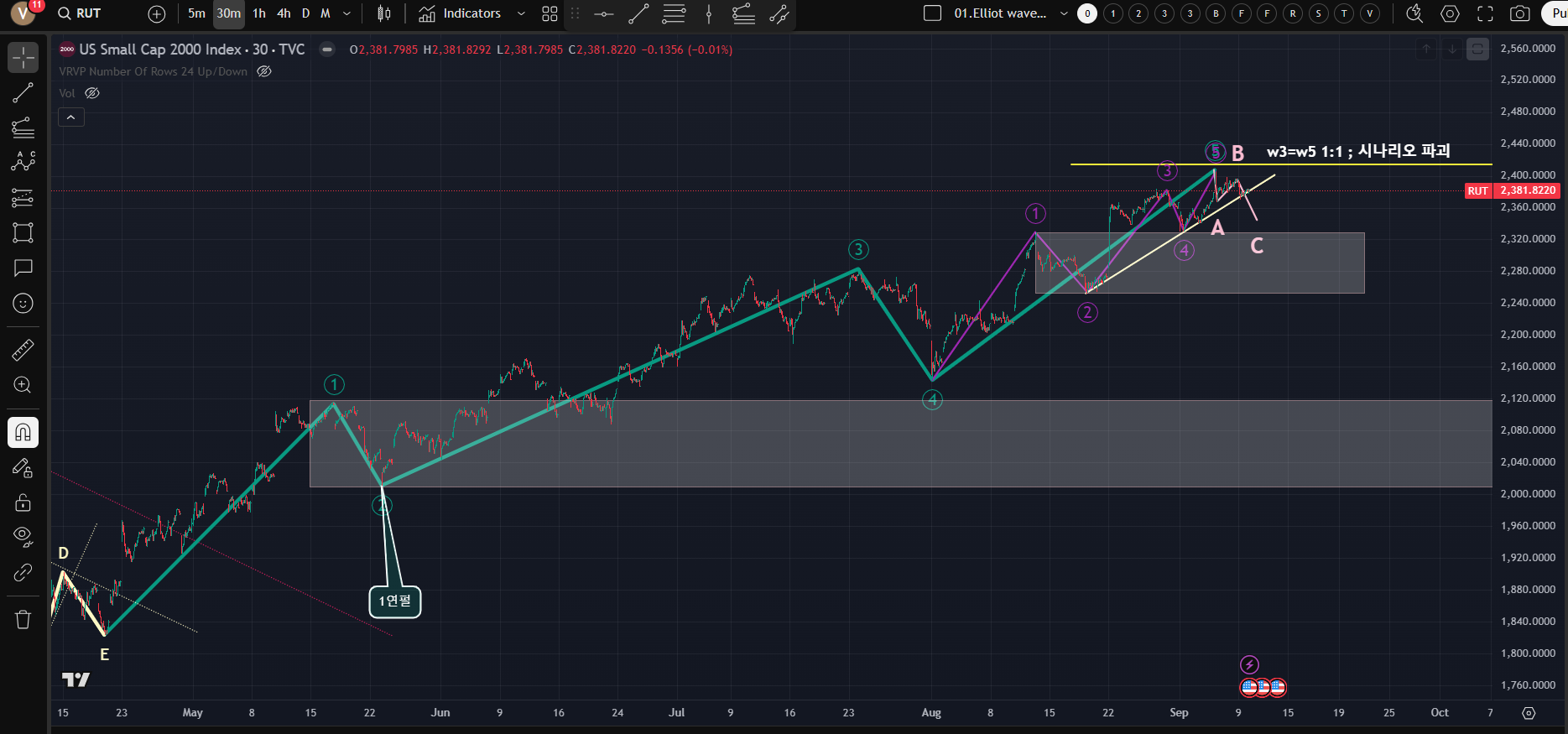The image size is (1568, 734).
Task: Select the Magnet mode tool in sidebar
Action: pos(23,432)
